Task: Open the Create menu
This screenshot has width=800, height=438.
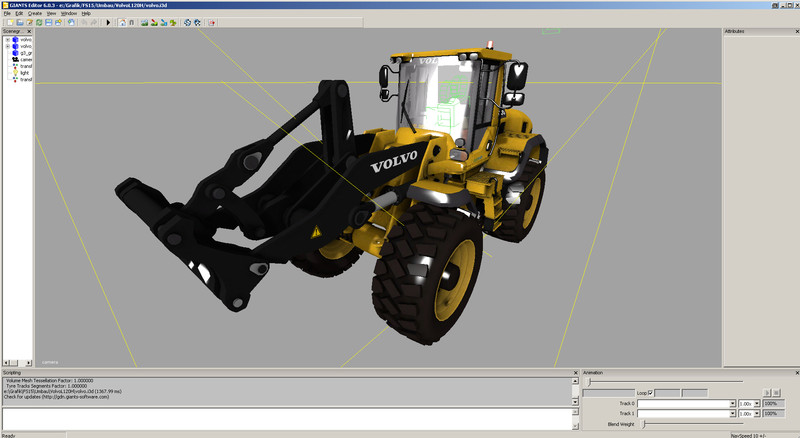Action: click(35, 13)
